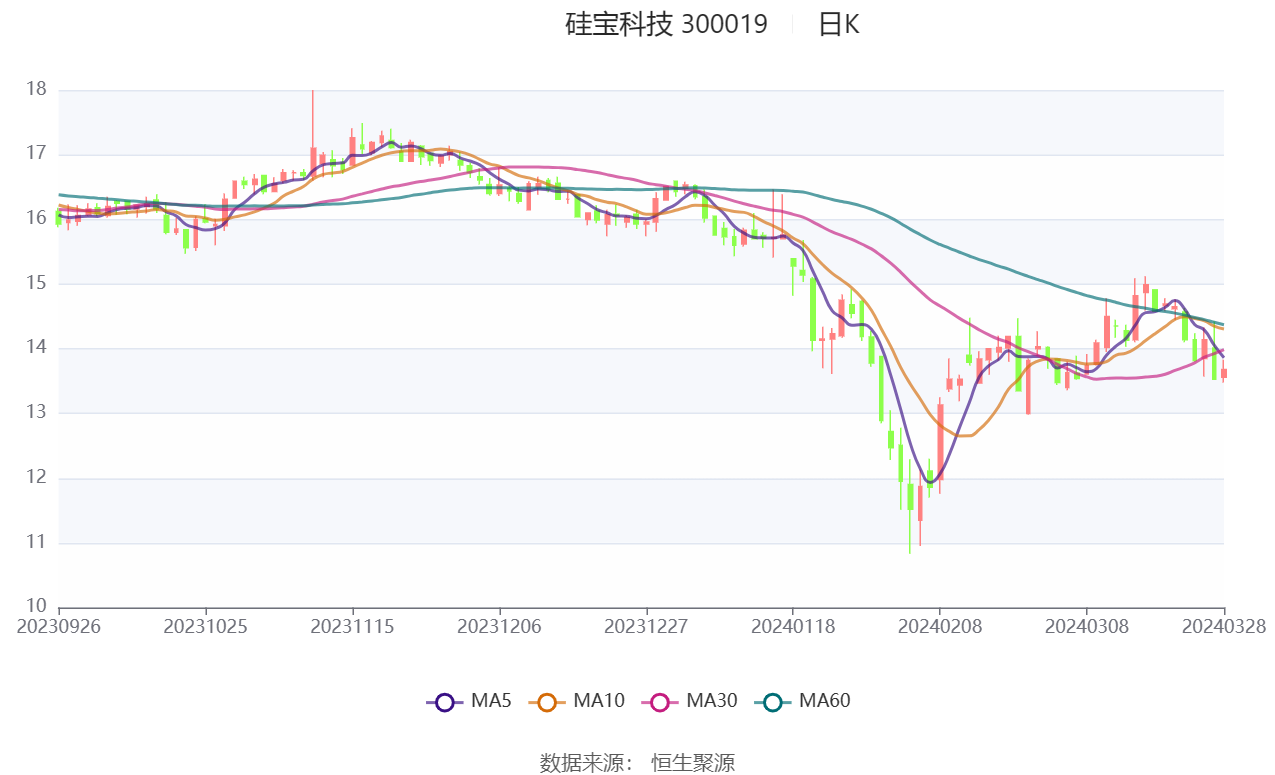This screenshot has height=775, width=1275.
Task: Select the 日K label in title
Action: (x=838, y=24)
